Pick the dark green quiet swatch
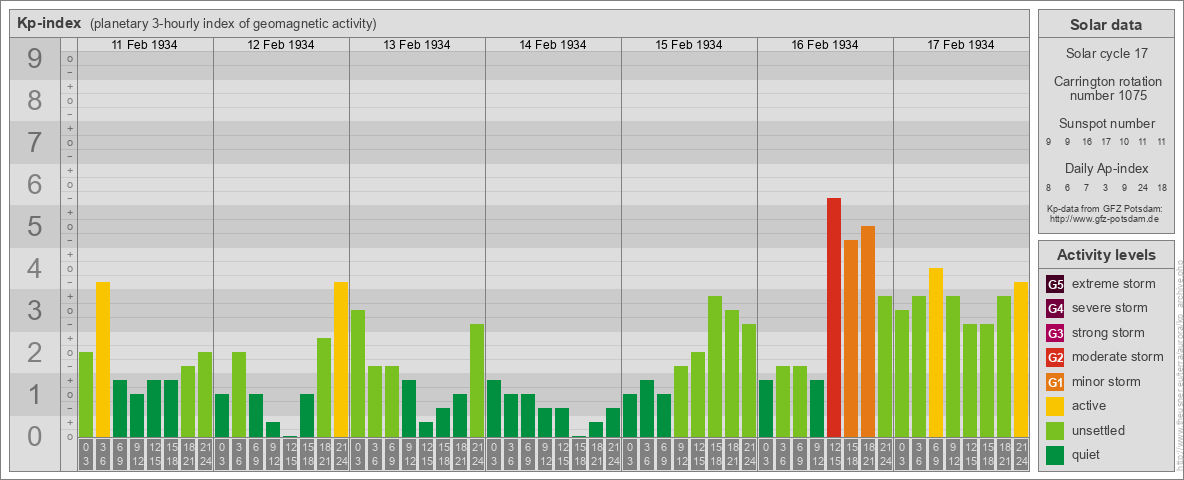 1055,454
